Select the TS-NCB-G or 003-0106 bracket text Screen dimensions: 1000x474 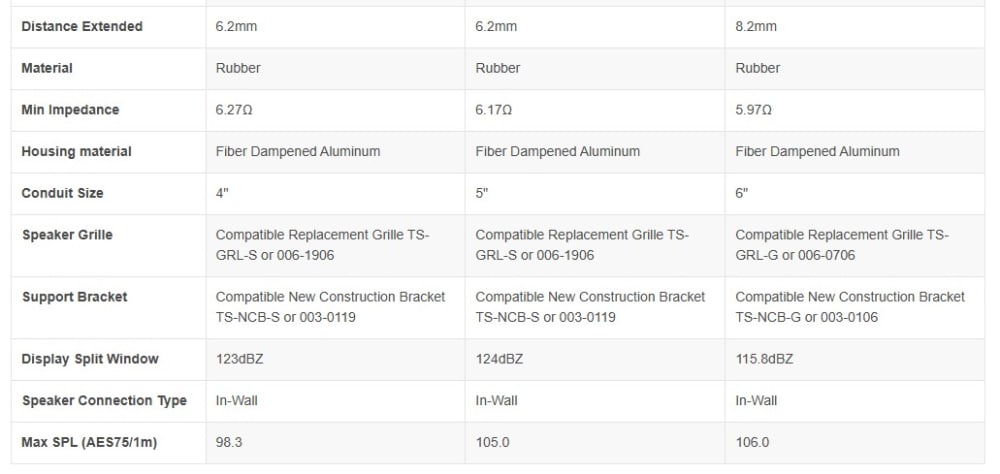[x=806, y=317]
